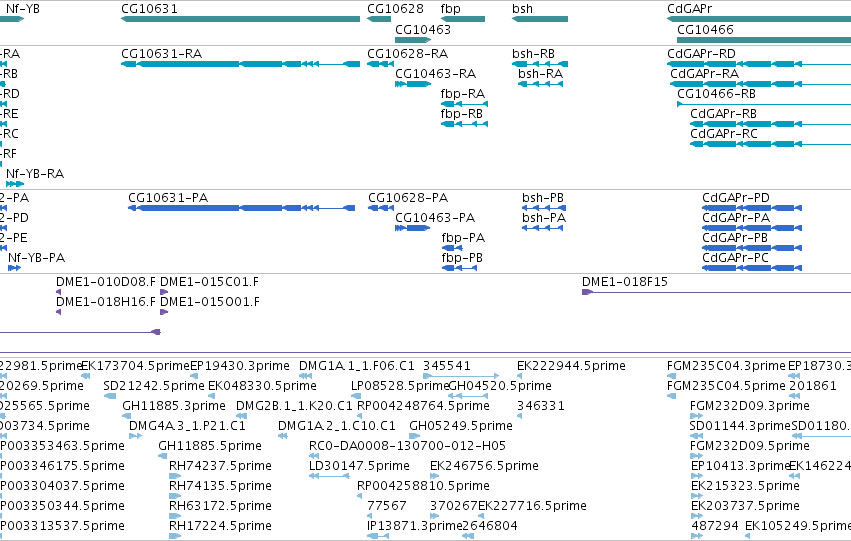851x541 pixels.
Task: Select the CdGAPr-PD protein
Action: pyautogui.click(x=752, y=208)
